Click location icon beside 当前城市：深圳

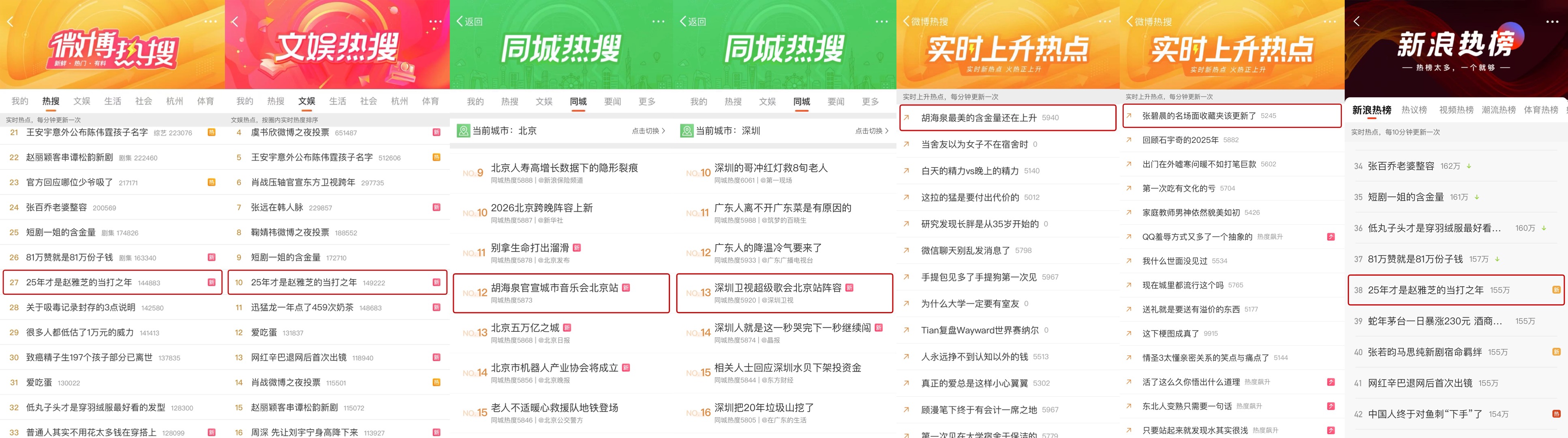pos(687,131)
